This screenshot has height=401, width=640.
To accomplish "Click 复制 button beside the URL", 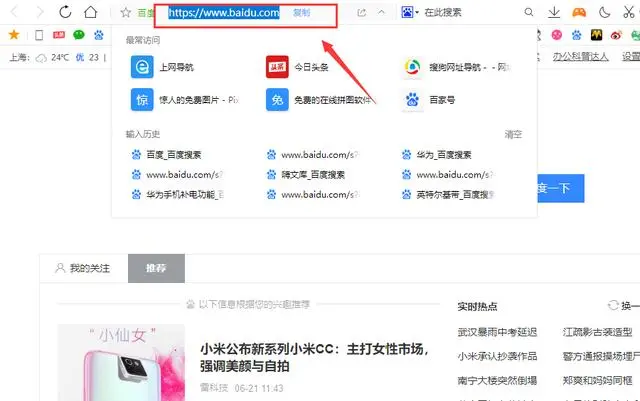I will tap(302, 13).
